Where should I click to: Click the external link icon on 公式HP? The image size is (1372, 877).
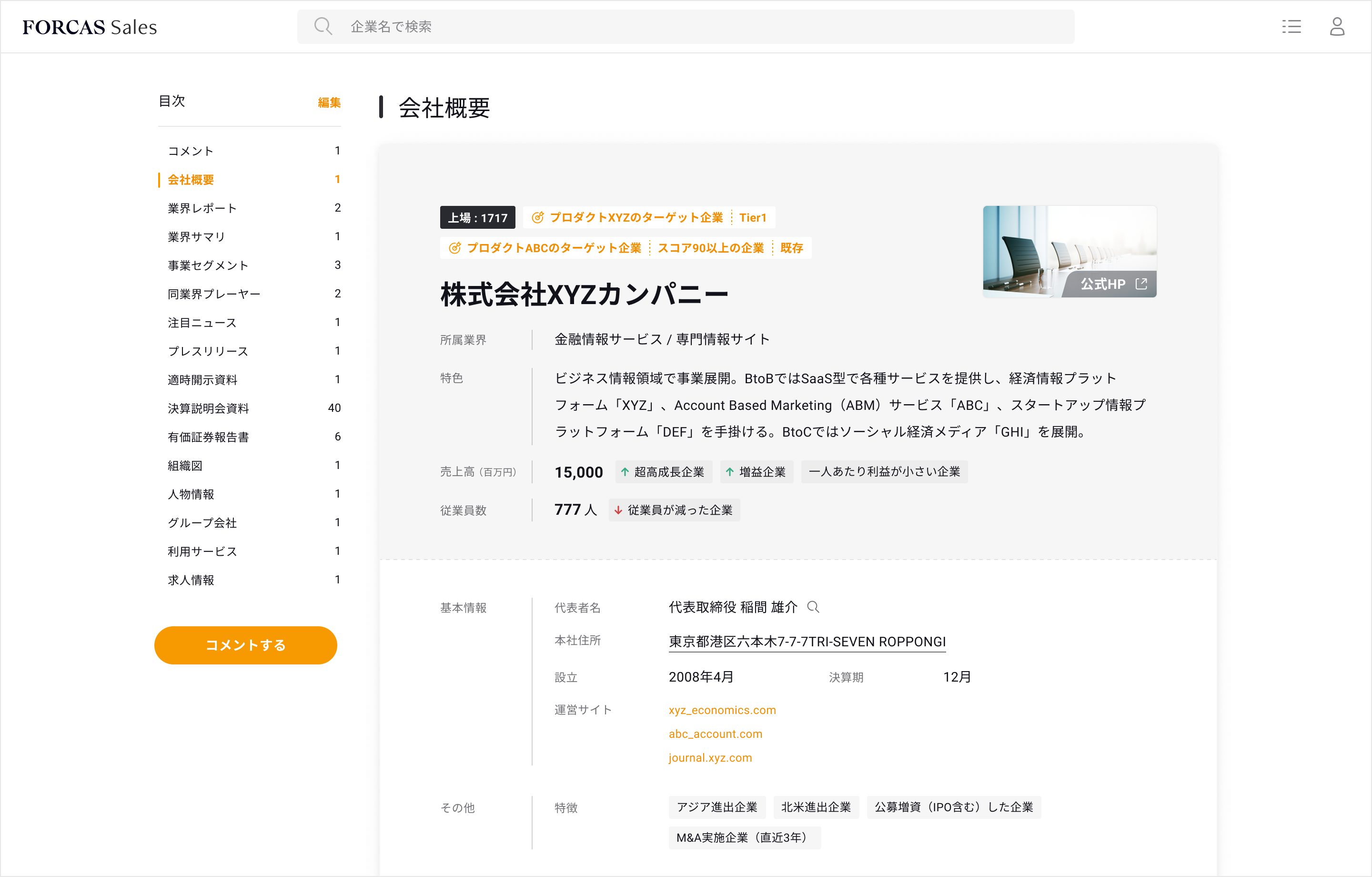point(1140,284)
